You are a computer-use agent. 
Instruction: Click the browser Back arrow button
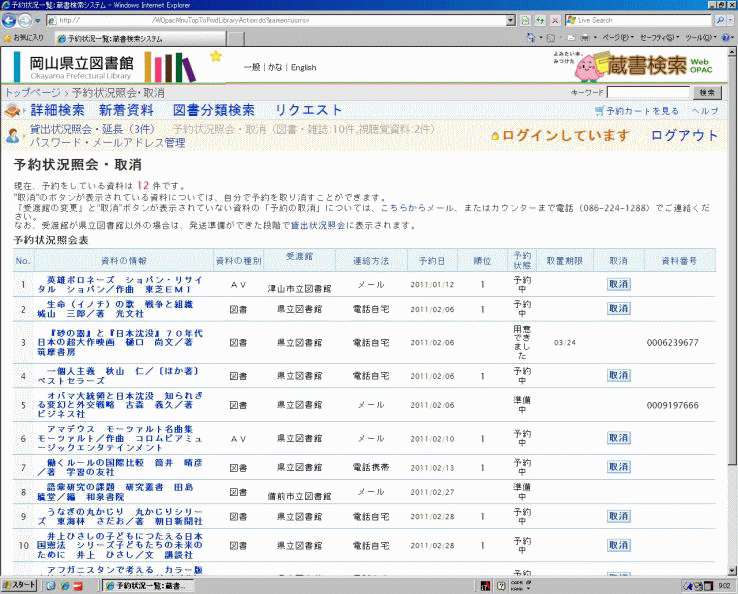pos(9,20)
